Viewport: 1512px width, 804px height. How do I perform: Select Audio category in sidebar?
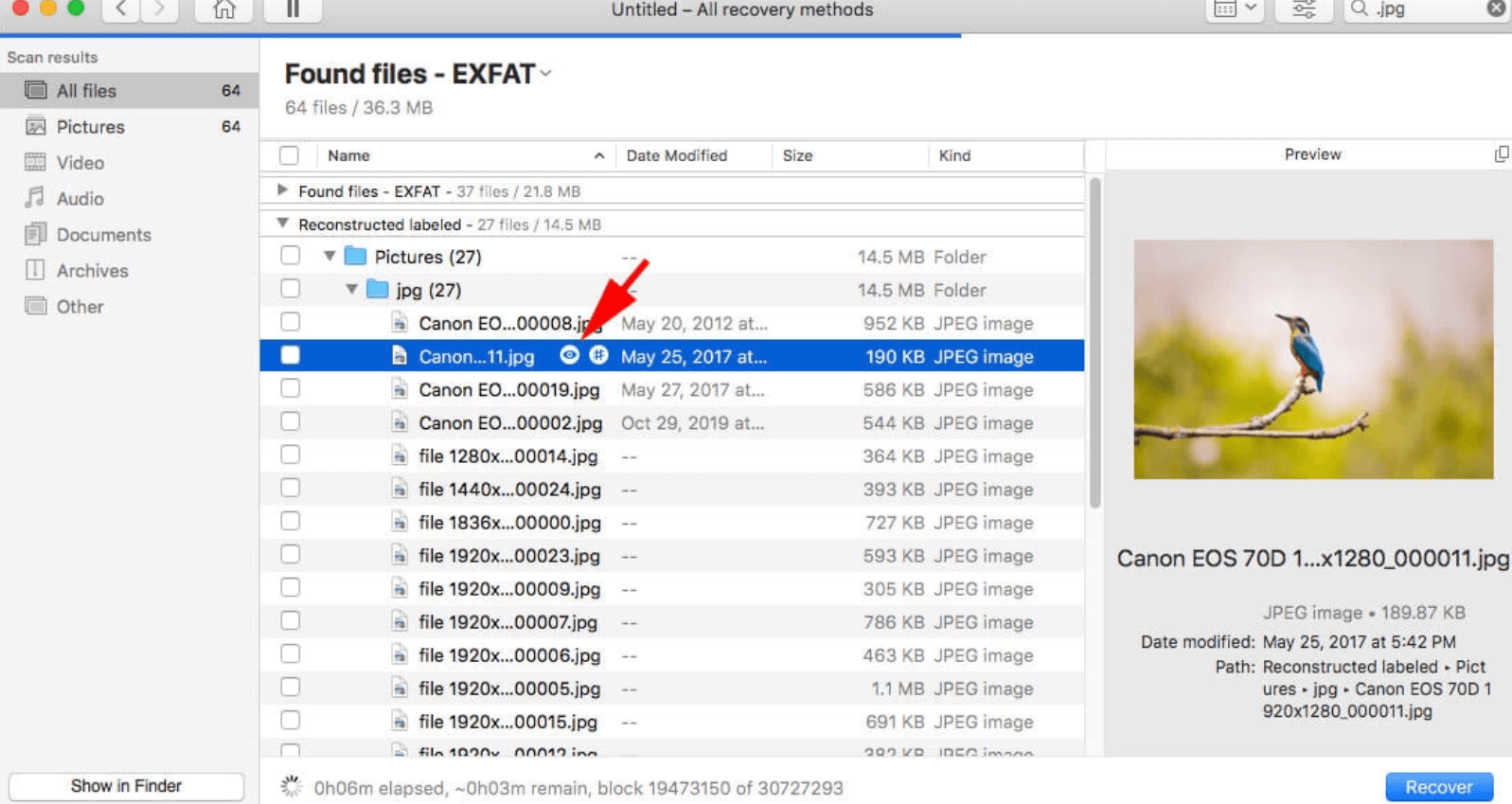[130, 199]
